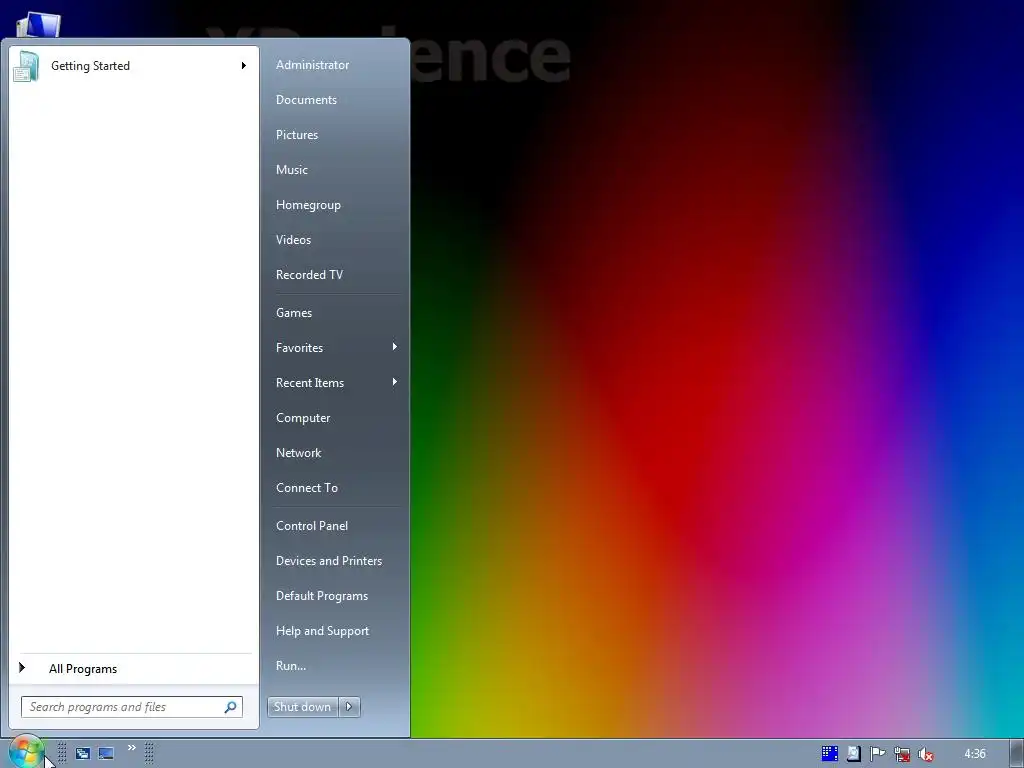Open Documents from Start menu

pos(306,100)
